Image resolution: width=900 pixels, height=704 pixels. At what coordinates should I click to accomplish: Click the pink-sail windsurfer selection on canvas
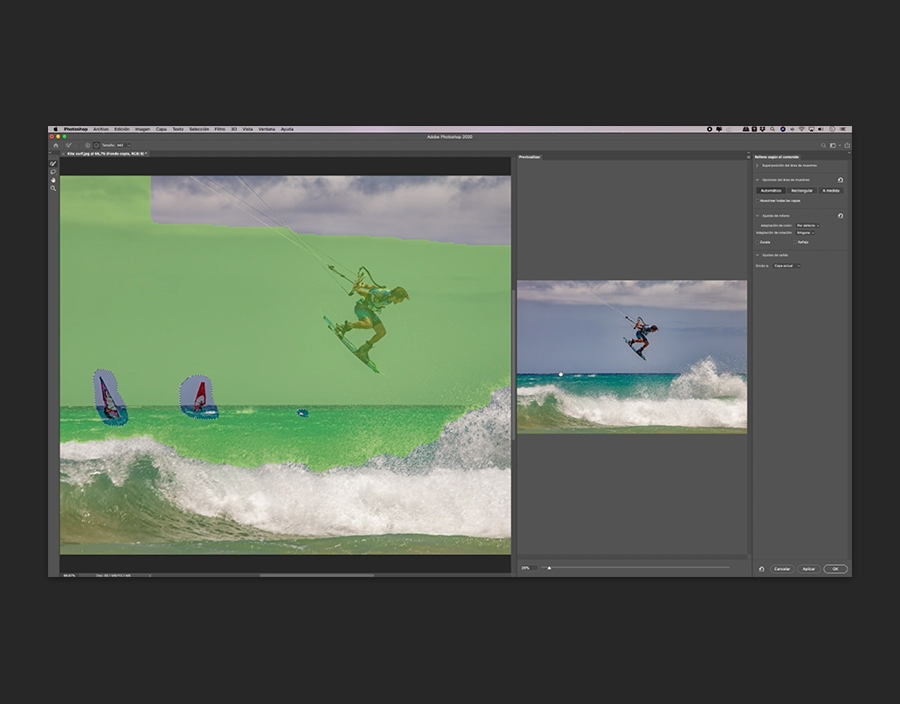(110, 397)
